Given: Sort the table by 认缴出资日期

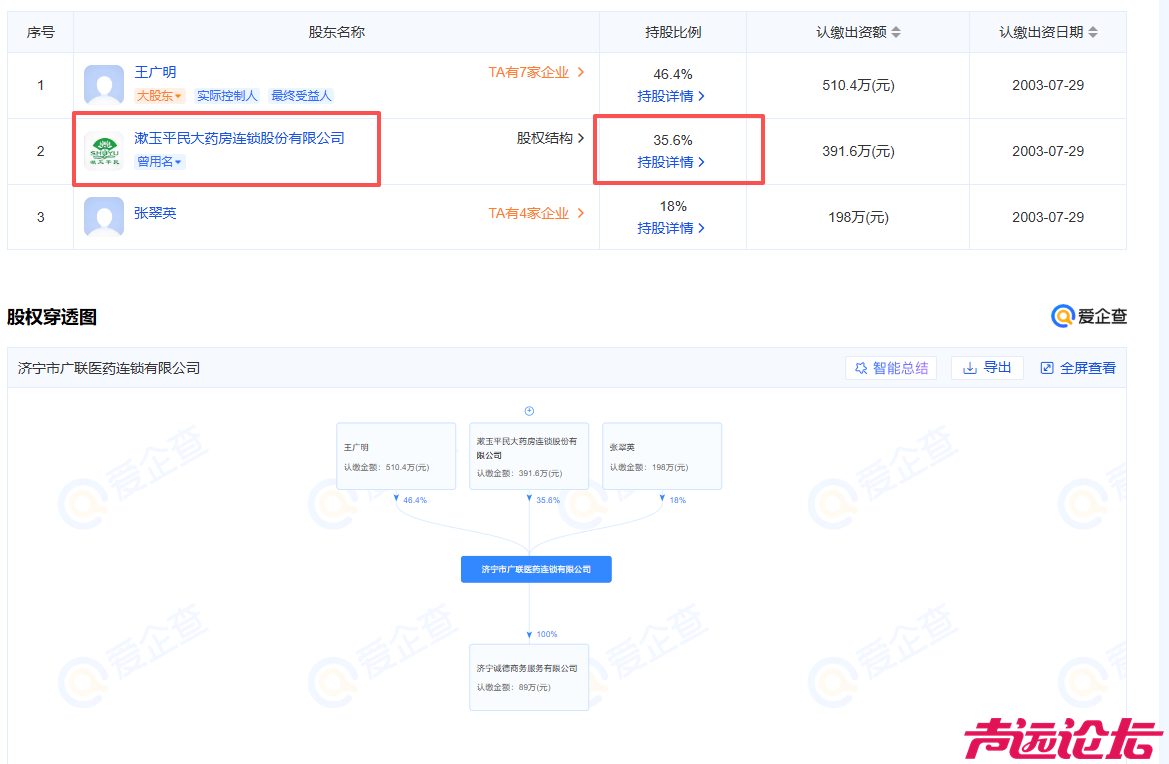Looking at the screenshot, I should click(1096, 31).
